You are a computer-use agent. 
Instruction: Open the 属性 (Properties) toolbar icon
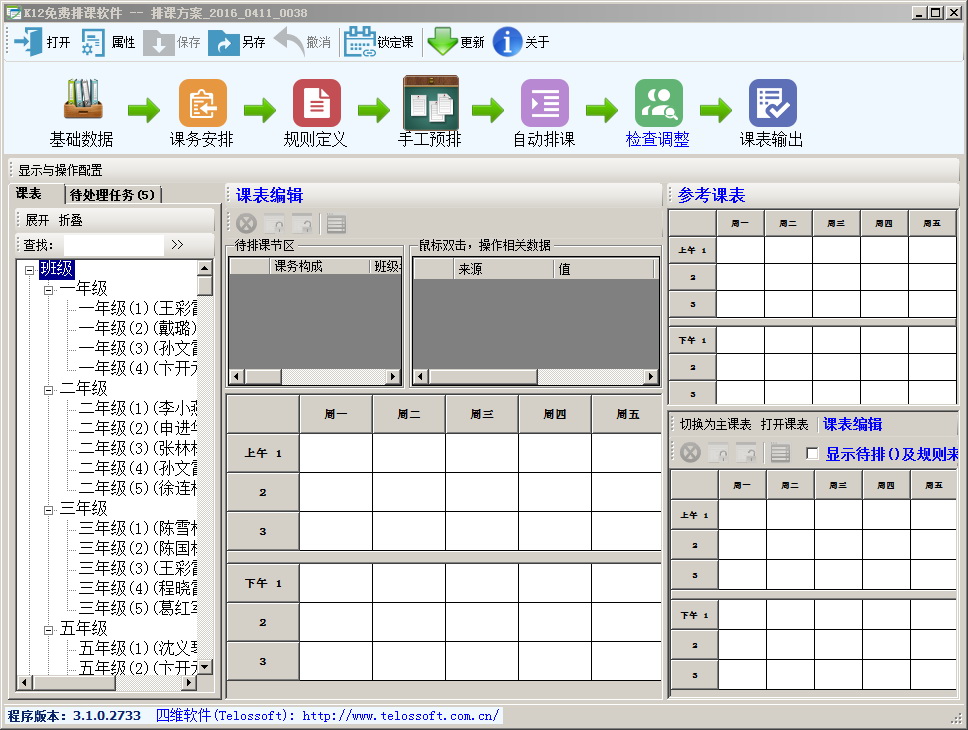[93, 42]
